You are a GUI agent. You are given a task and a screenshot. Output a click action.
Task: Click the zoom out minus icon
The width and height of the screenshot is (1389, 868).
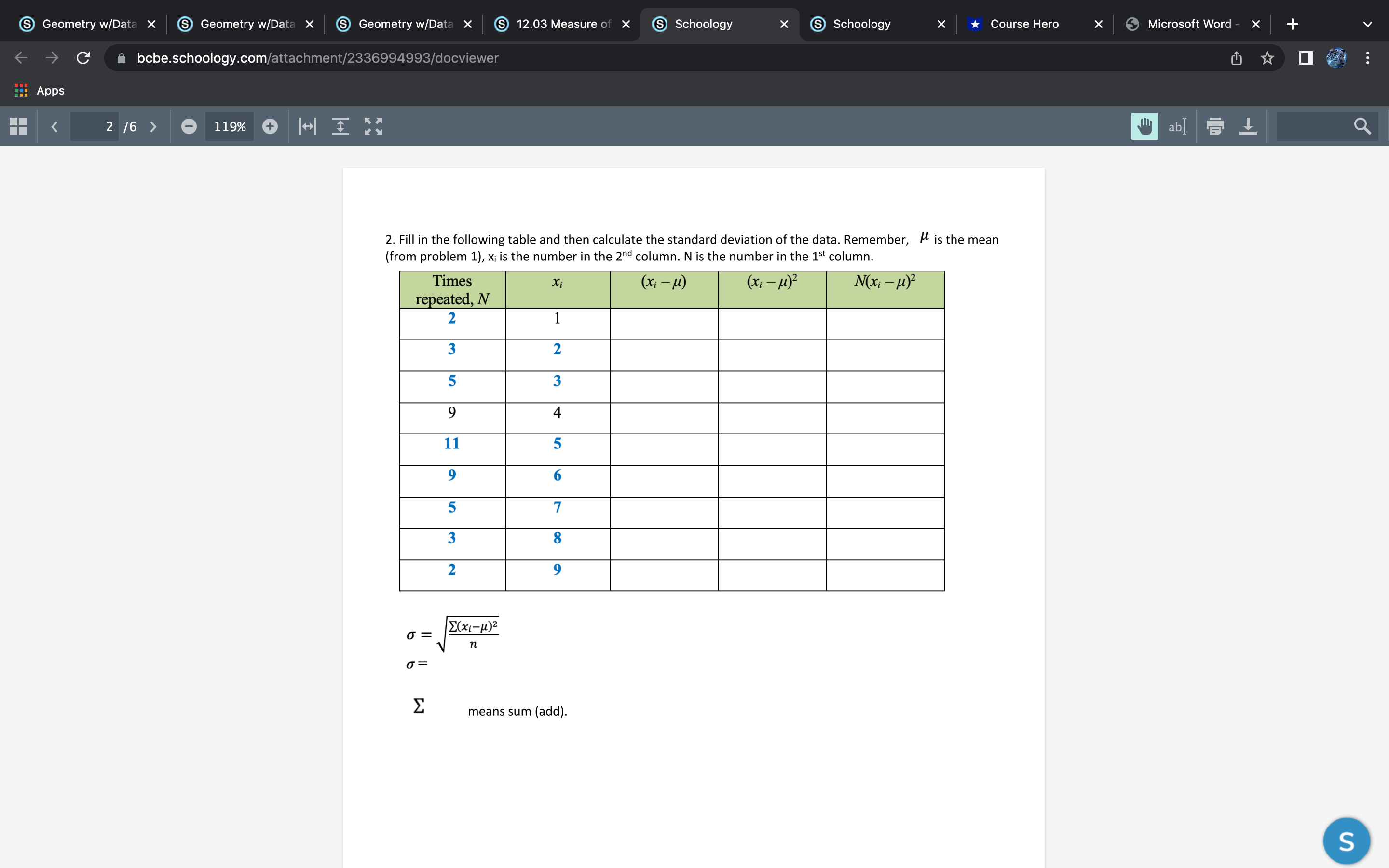click(189, 126)
